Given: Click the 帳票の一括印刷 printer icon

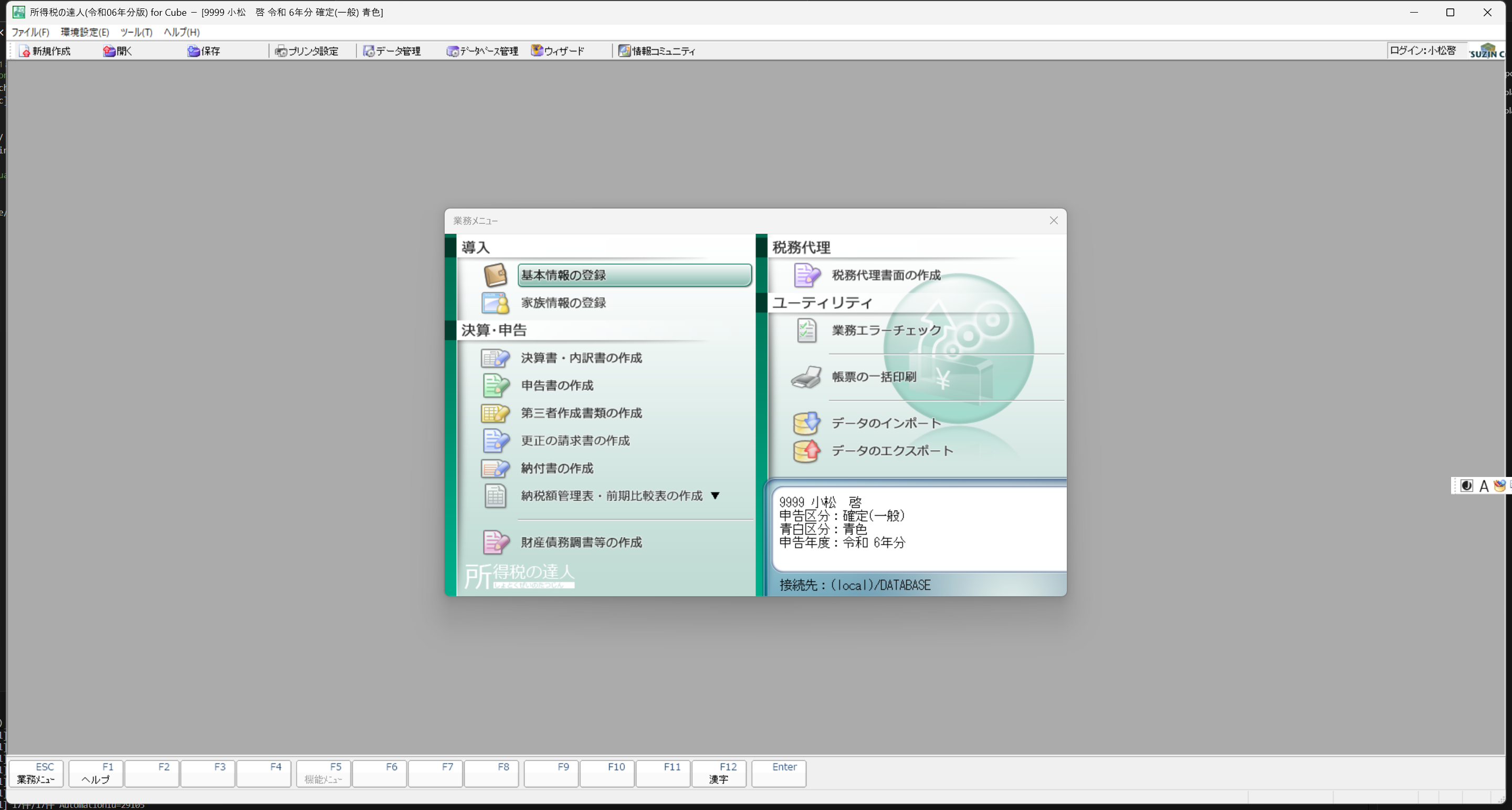Looking at the screenshot, I should [x=806, y=377].
